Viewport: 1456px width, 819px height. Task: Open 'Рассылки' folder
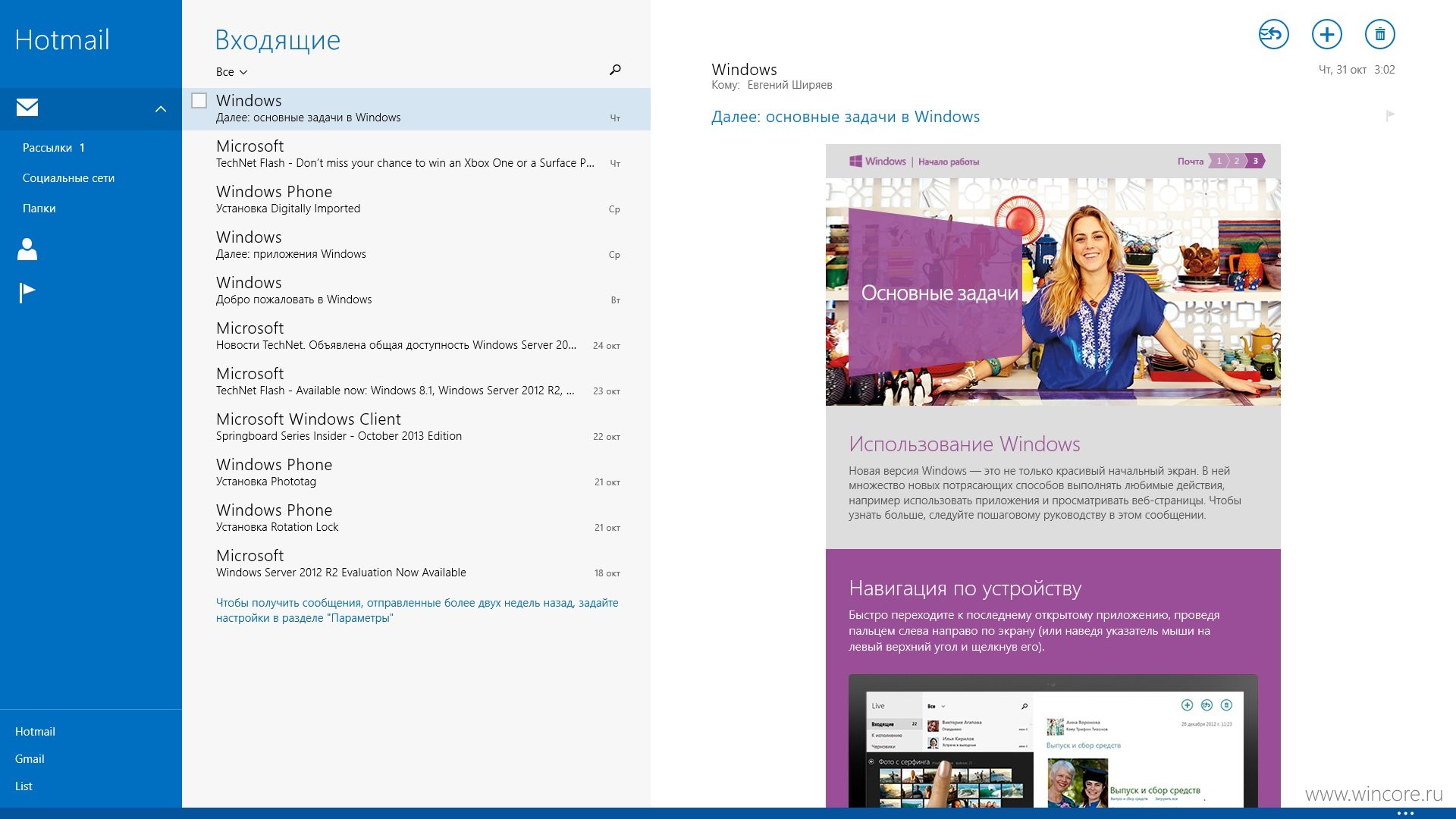coord(53,148)
